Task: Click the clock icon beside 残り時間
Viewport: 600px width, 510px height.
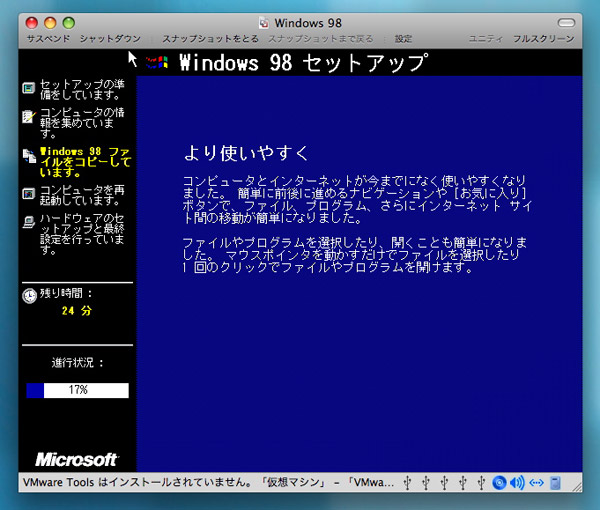Action: click(x=29, y=295)
